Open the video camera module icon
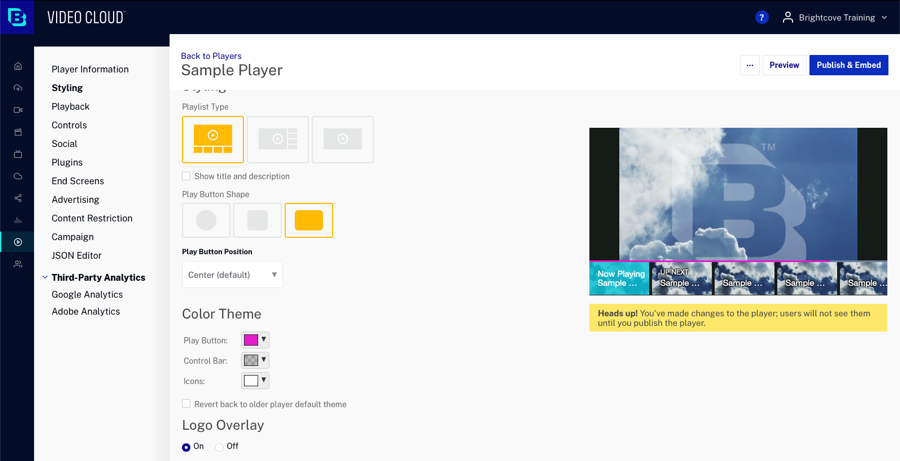This screenshot has width=900, height=461. pyautogui.click(x=18, y=110)
